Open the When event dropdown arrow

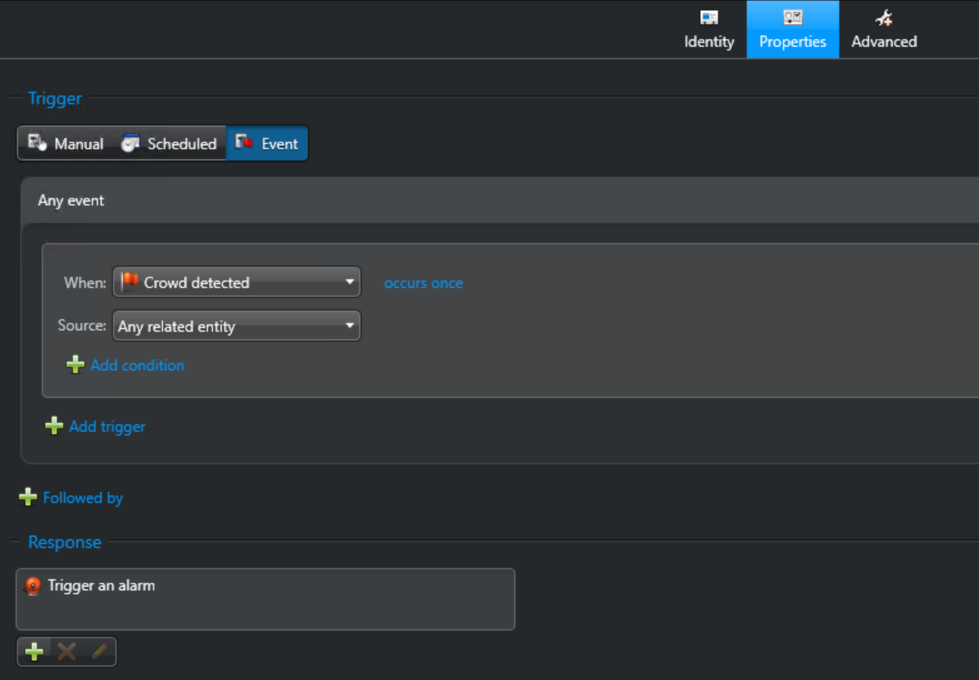click(350, 283)
